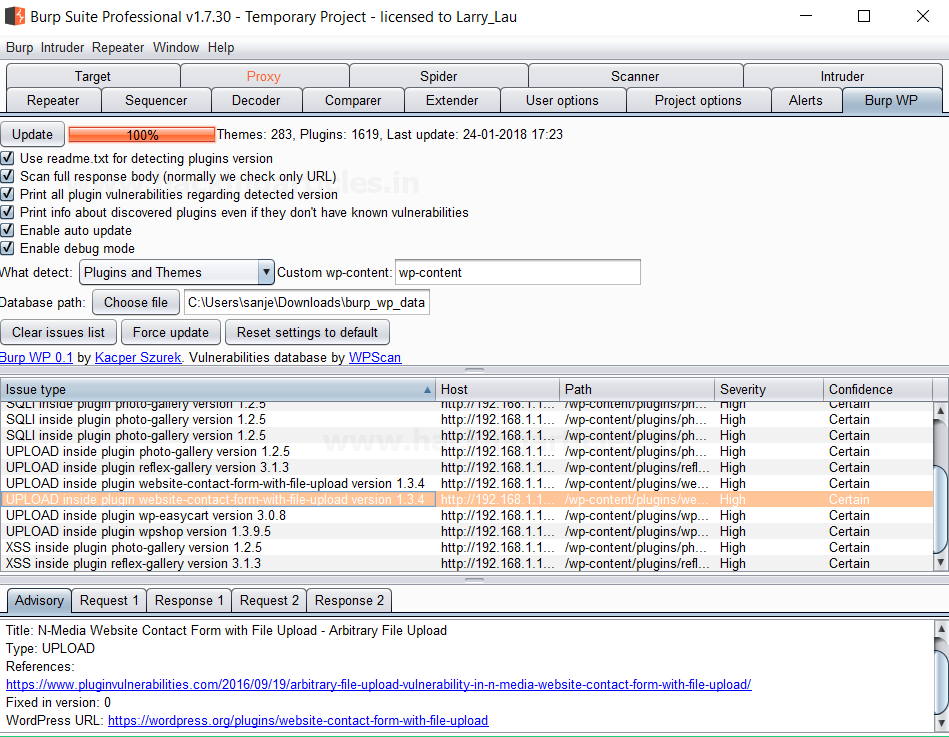Open the wordpress.org plugin URL link
Image resolution: width=949 pixels, height=737 pixels.
pos(298,721)
